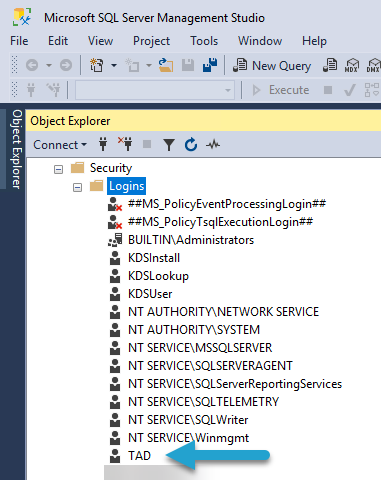Select NT AUTHORITY\SYSTEM login

(x=194, y=330)
